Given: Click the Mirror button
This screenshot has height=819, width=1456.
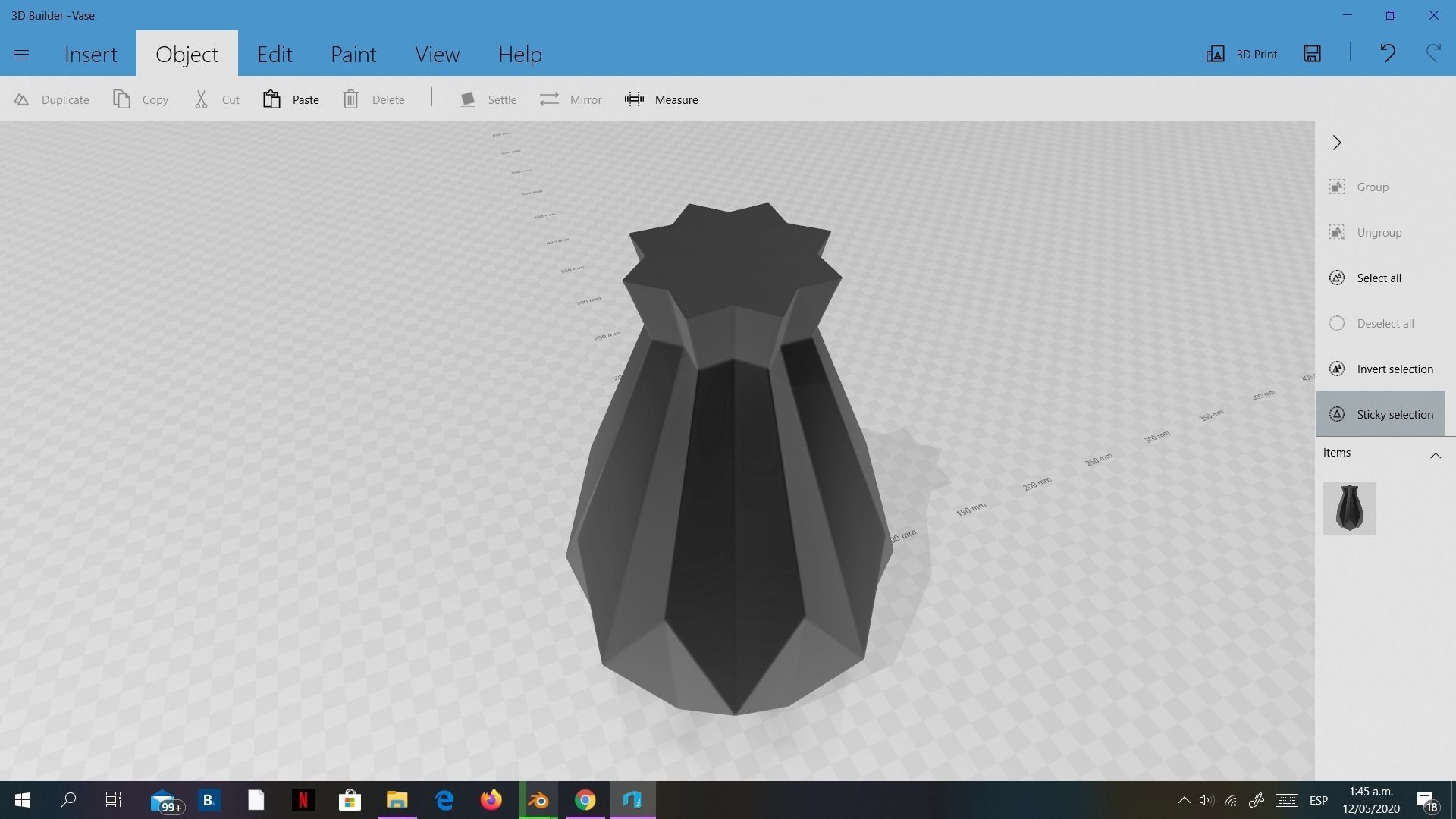Looking at the screenshot, I should tap(570, 99).
